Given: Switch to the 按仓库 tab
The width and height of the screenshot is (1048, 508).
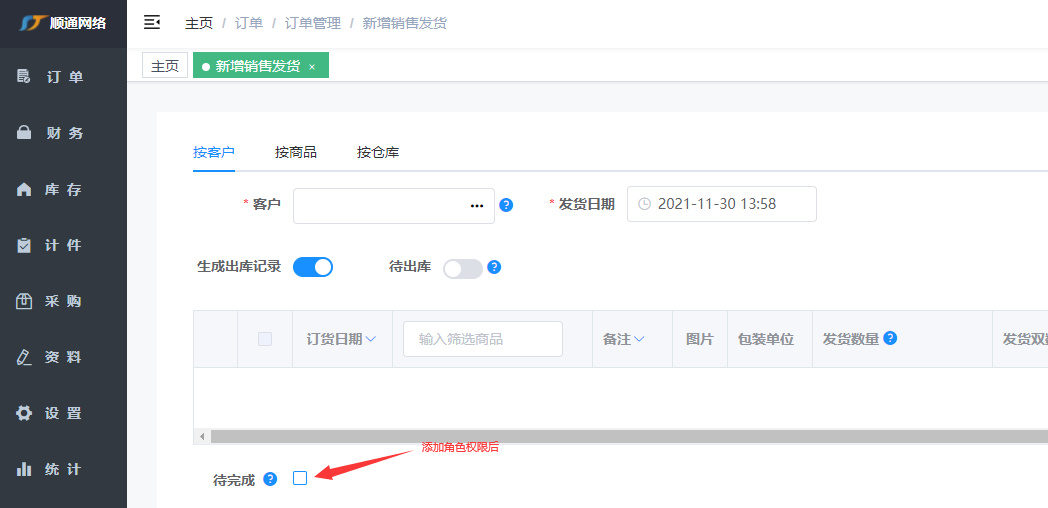Looking at the screenshot, I should click(378, 152).
